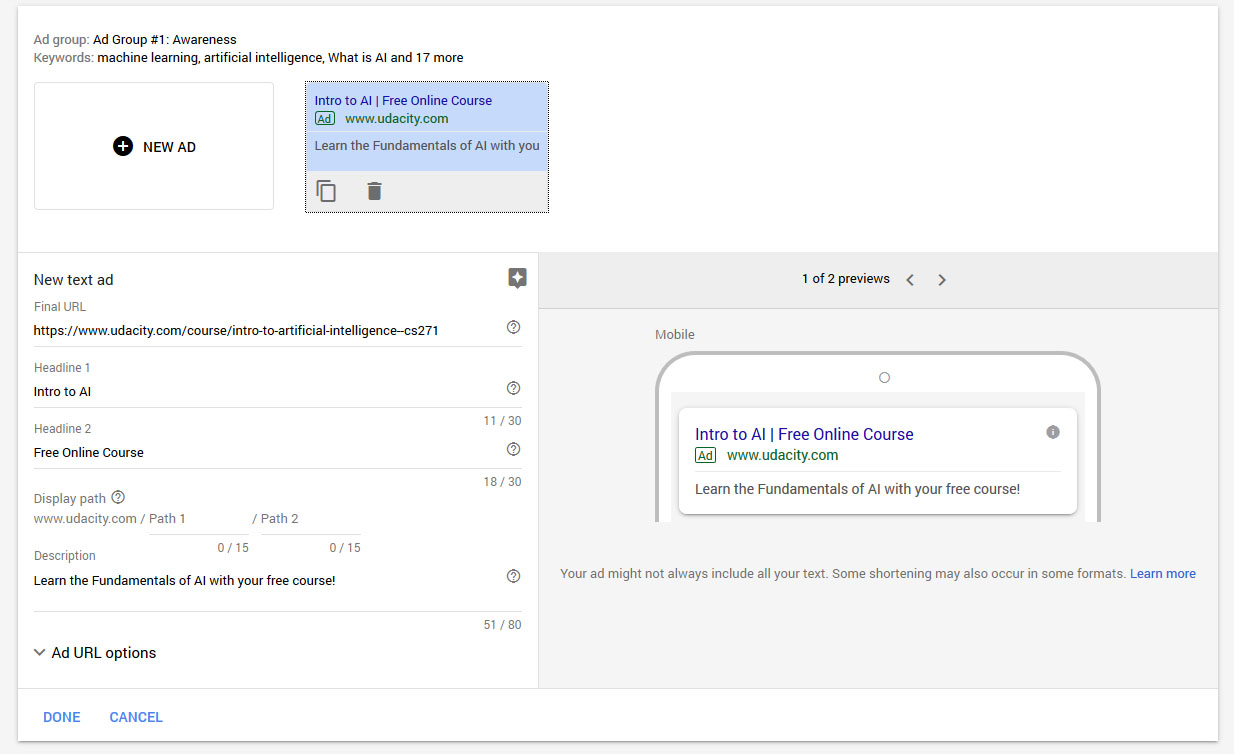Click www.udacity.com in mobile preview
The width and height of the screenshot is (1234, 754).
coord(782,455)
